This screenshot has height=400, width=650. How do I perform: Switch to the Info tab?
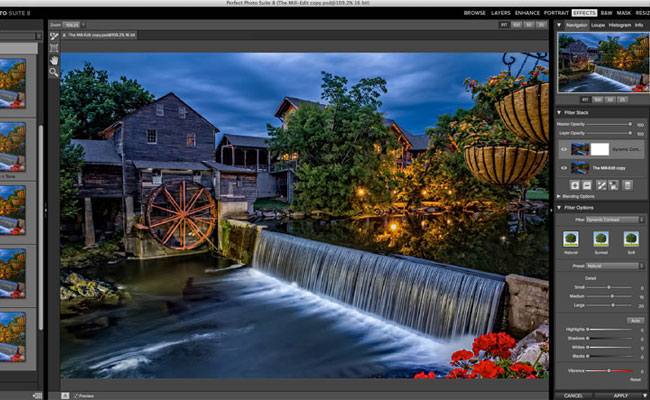639,25
